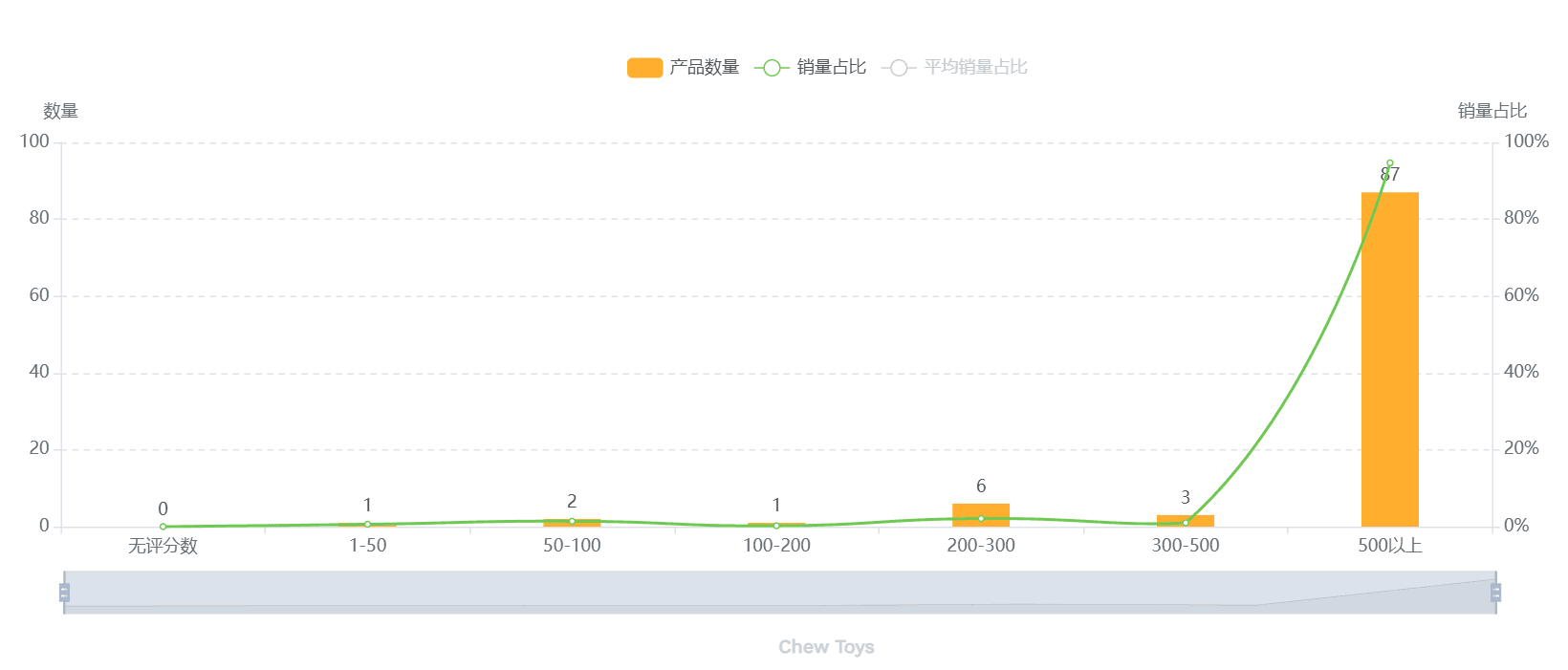This screenshot has width=1568, height=670.
Task: Click the Chew Toys chart caption
Action: pos(826,647)
